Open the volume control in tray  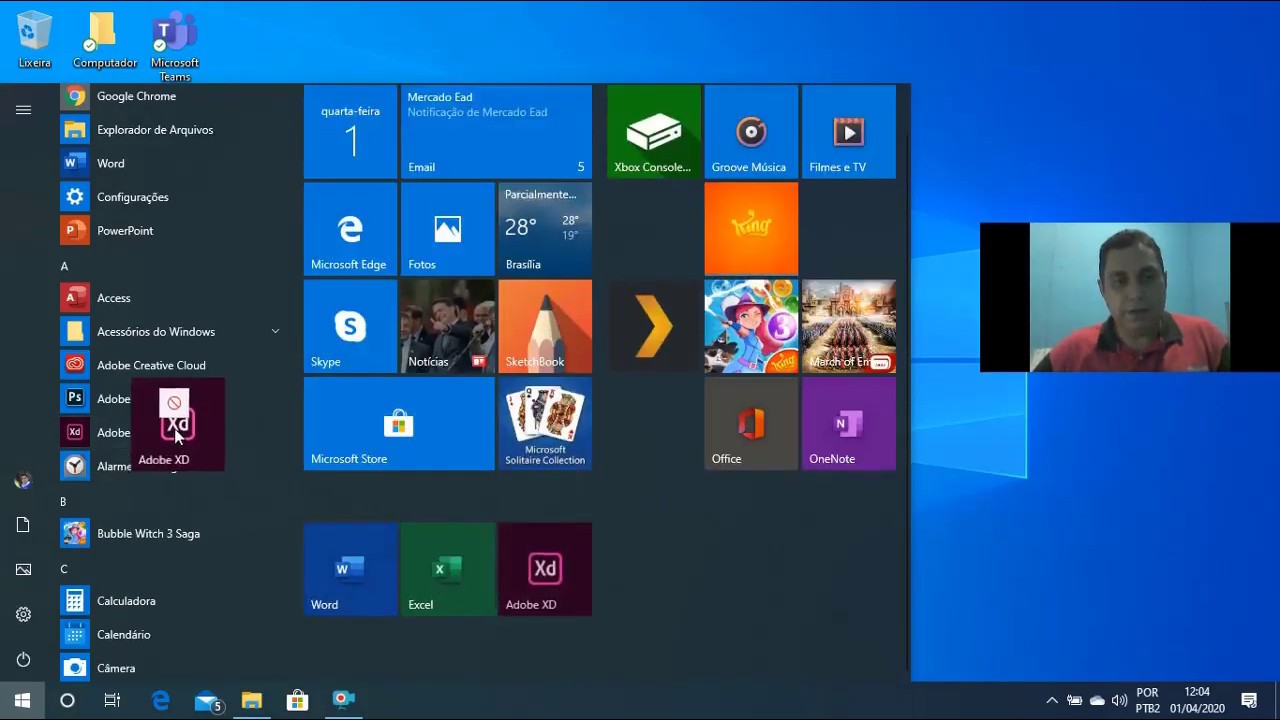pyautogui.click(x=1119, y=701)
